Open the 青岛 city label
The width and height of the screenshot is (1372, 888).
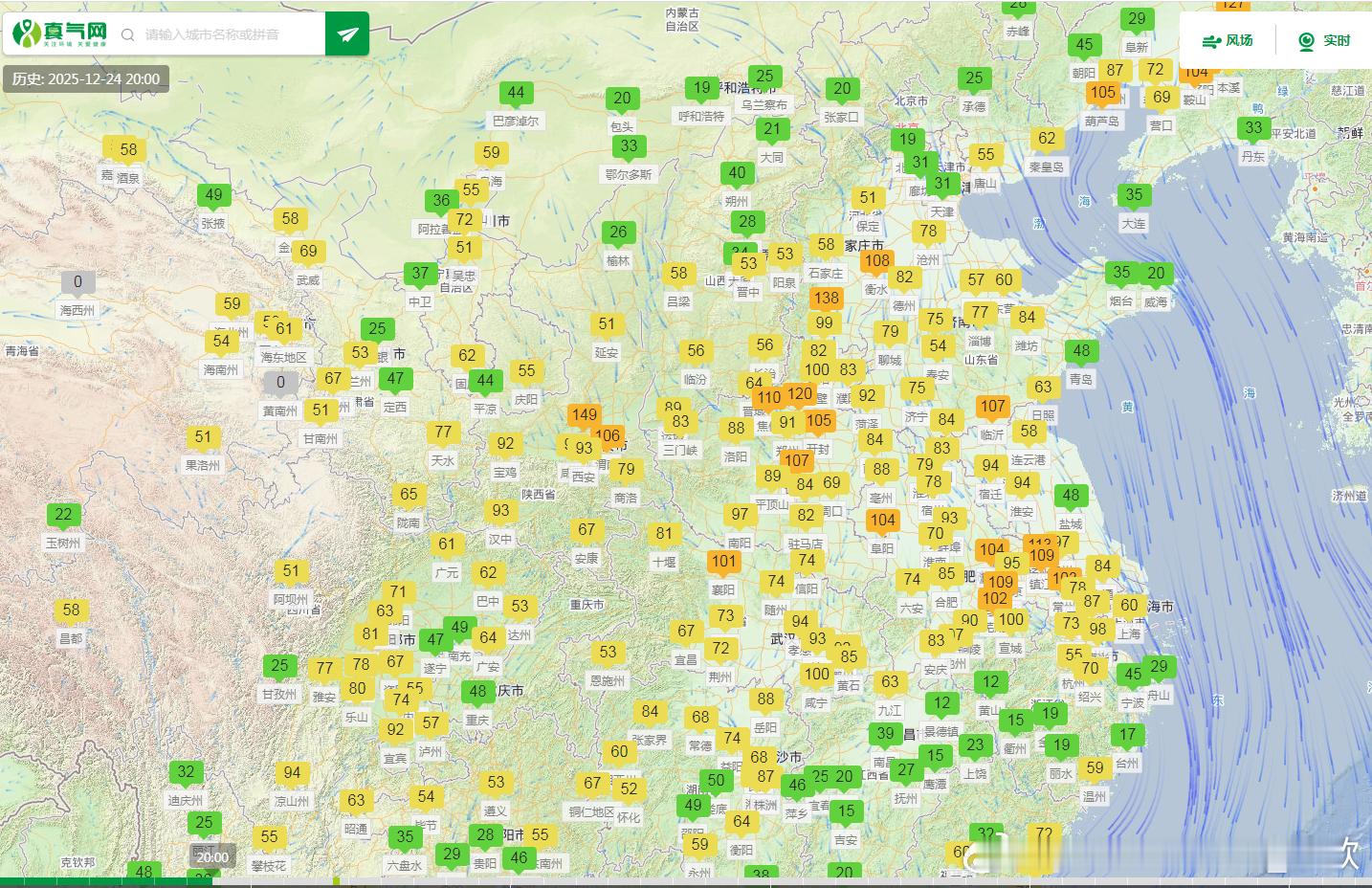[1081, 379]
